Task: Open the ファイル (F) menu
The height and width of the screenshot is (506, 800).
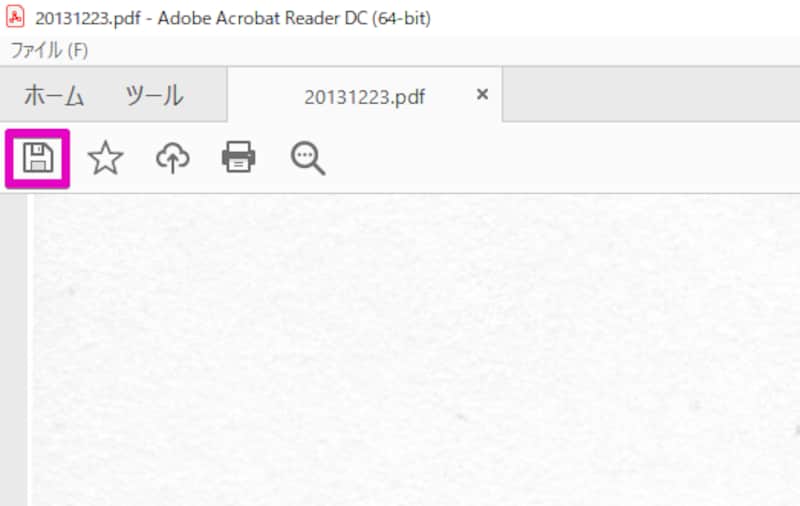Action: 49,50
